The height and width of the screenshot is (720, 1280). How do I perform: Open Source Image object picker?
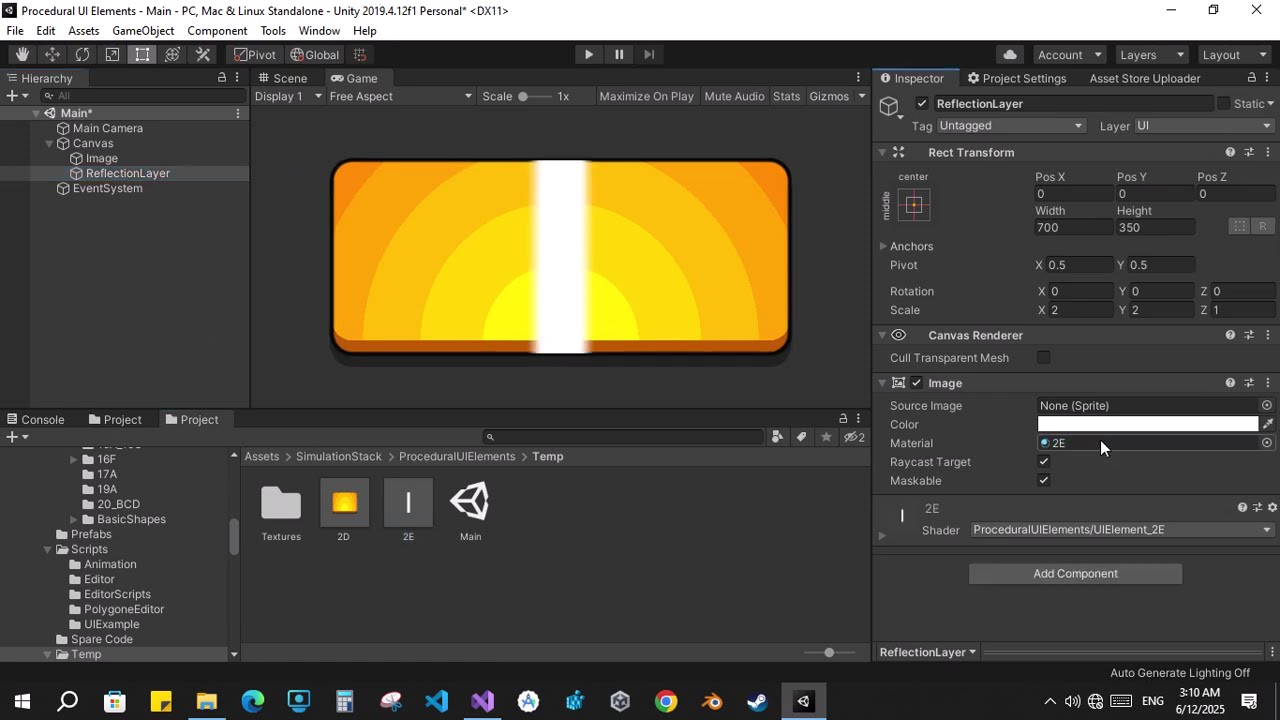coord(1267,405)
